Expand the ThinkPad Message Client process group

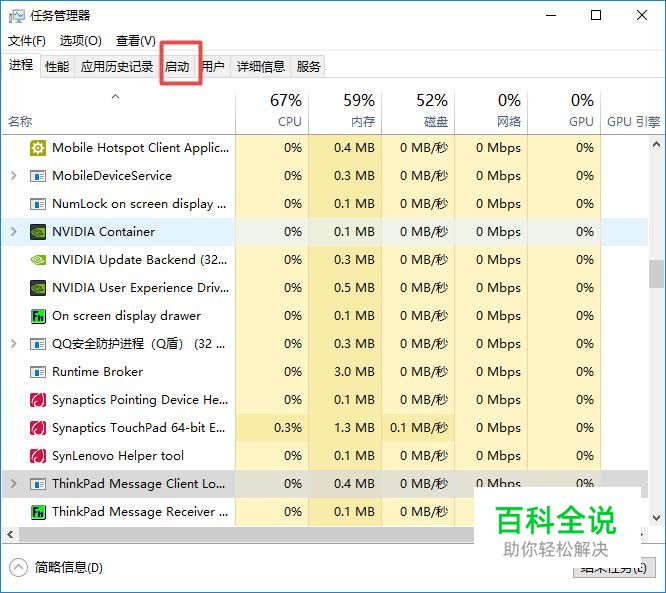(14, 483)
